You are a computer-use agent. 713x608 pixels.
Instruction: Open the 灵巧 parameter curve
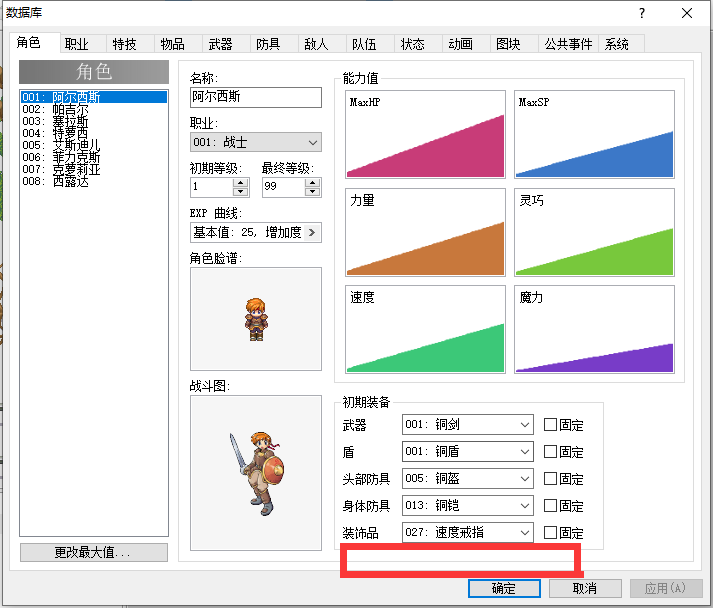coord(594,232)
